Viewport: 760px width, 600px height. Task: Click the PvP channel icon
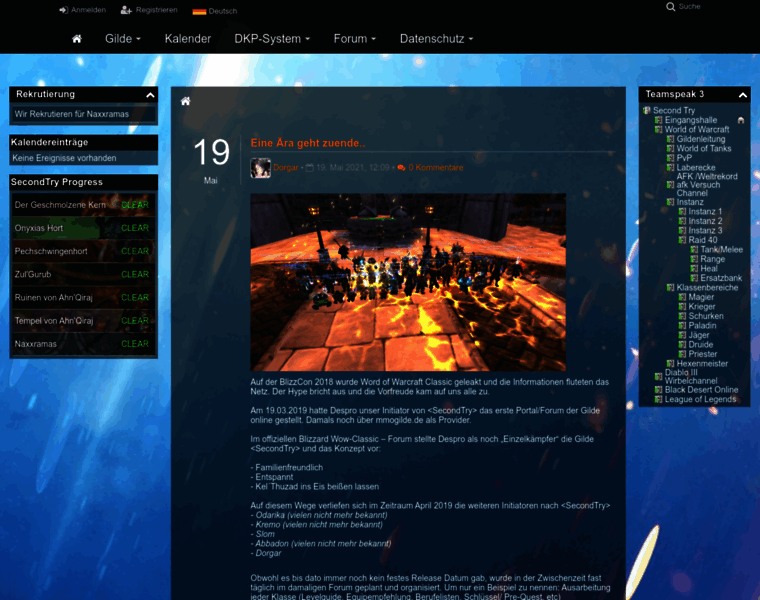click(x=670, y=158)
